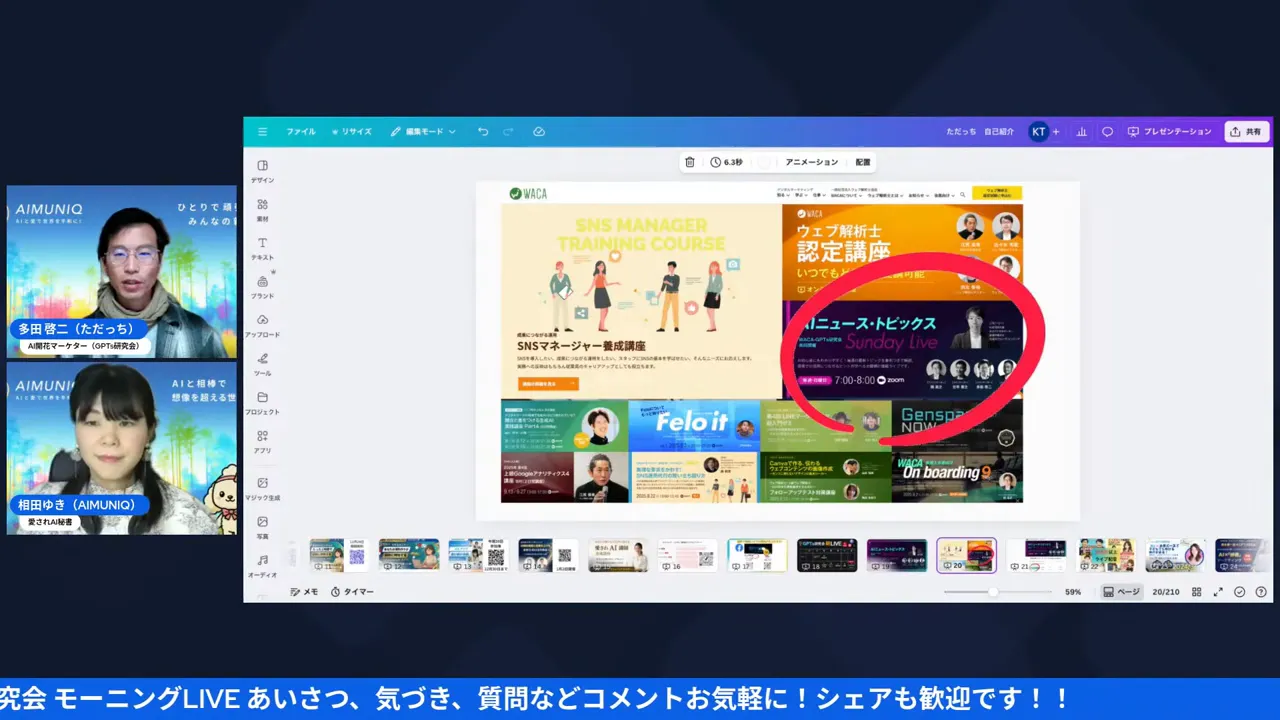Image resolution: width=1280 pixels, height=720 pixels.
Task: Toggle the ページ (Pages) panel view
Action: click(x=1121, y=591)
